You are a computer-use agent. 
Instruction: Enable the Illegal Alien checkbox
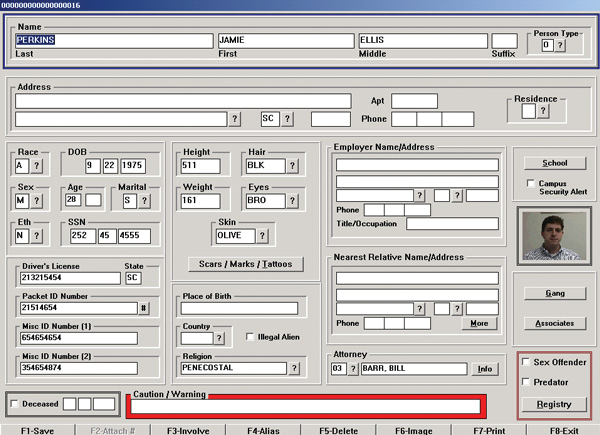250,337
